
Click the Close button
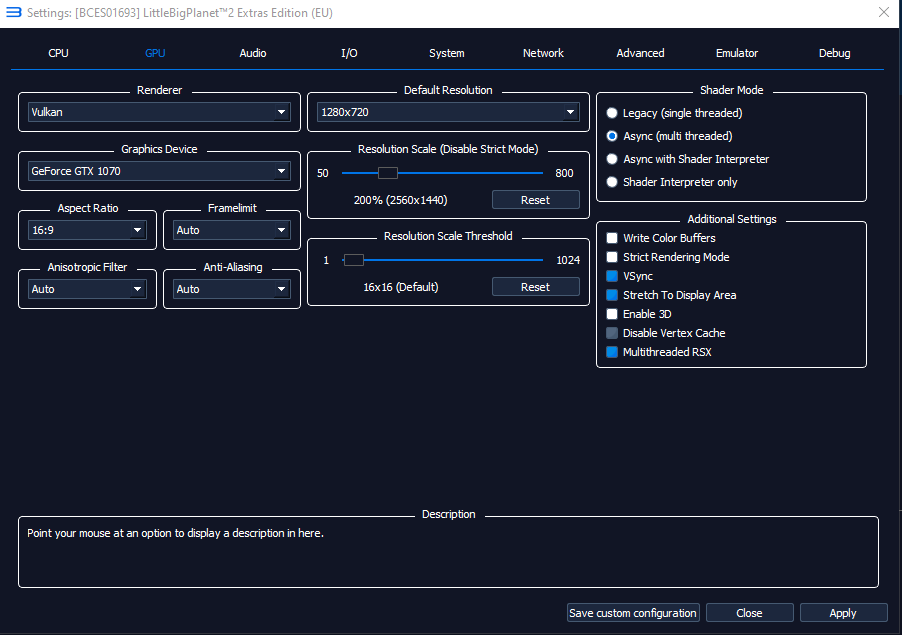pos(750,613)
